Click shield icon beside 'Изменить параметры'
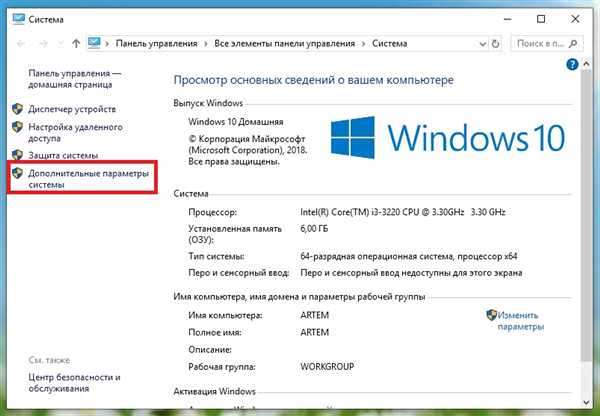The width and height of the screenshot is (600, 416). (492, 315)
